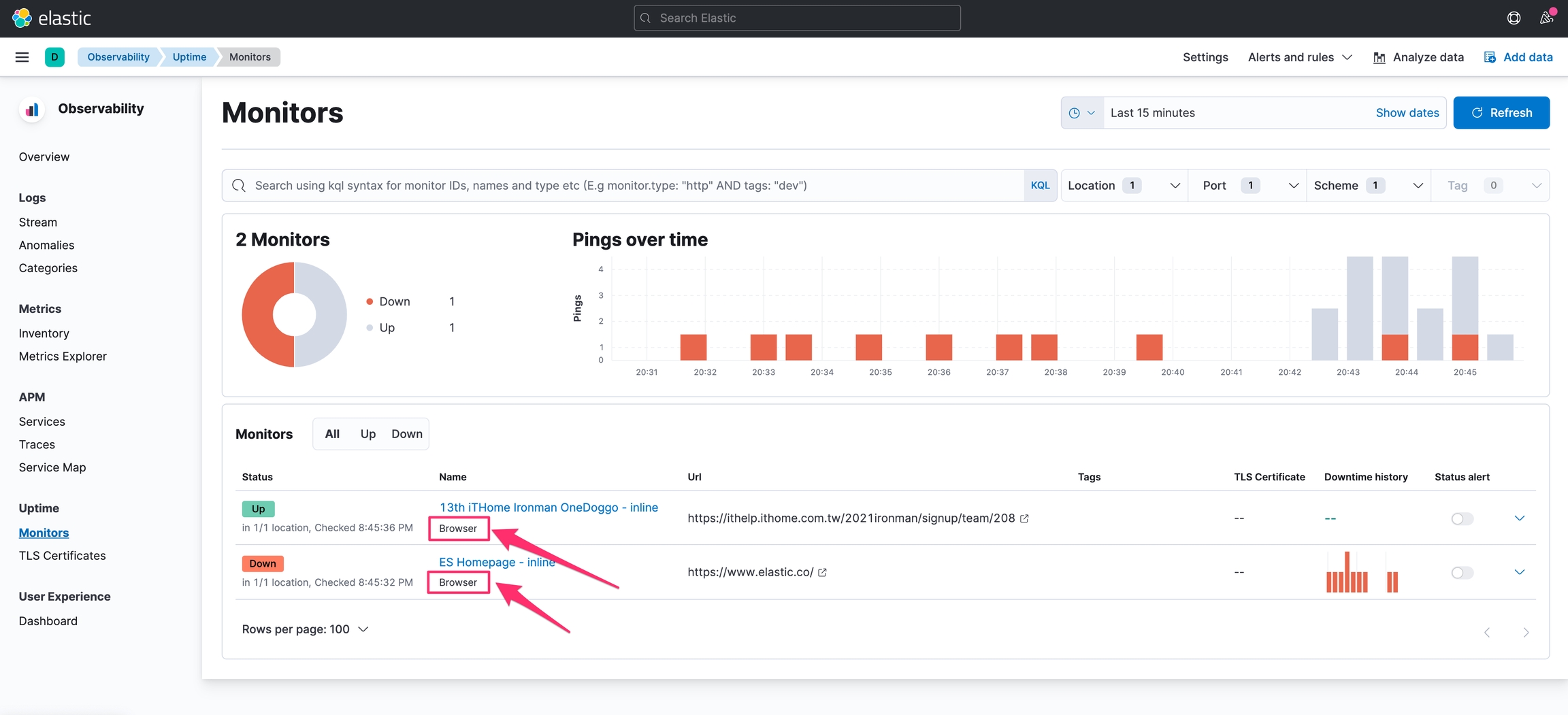Expand the 13th iTHome monitor row details
Image resolution: width=1568 pixels, height=715 pixels.
click(x=1519, y=518)
